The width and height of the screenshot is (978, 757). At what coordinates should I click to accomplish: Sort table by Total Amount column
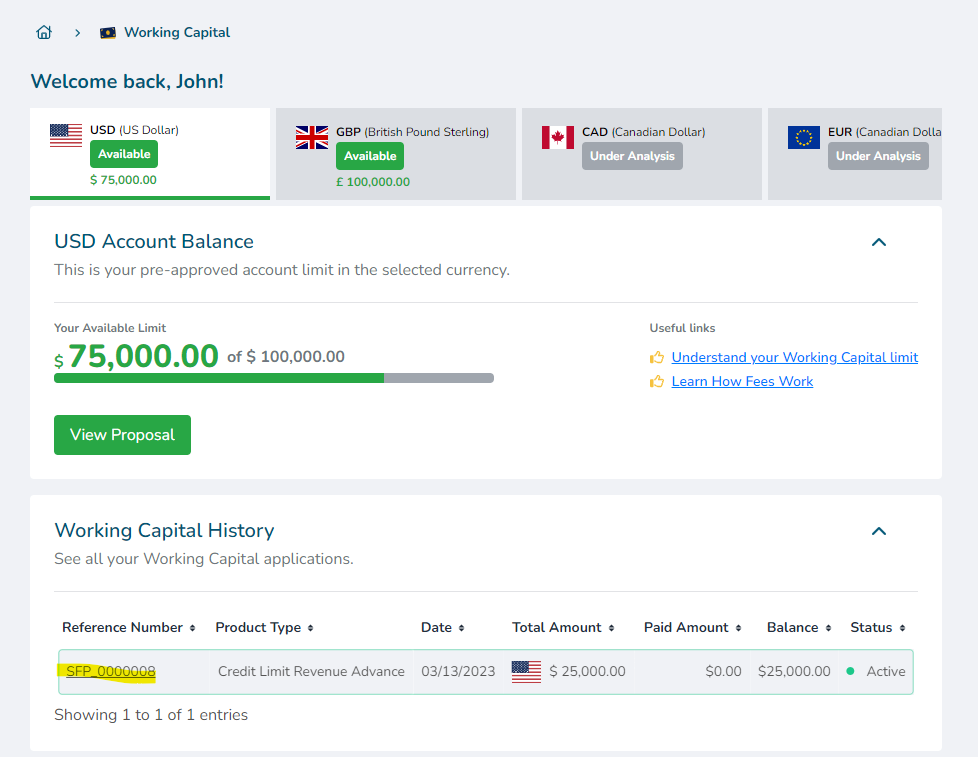click(x=563, y=627)
